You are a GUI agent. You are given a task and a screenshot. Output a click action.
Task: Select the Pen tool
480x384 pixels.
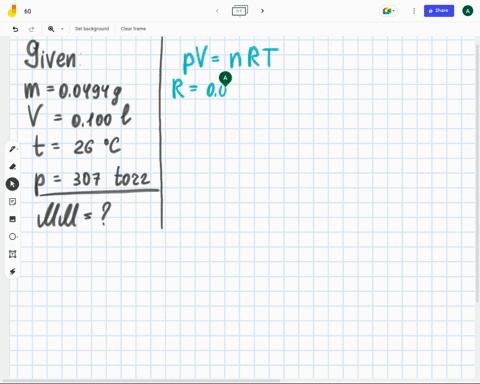tap(13, 149)
